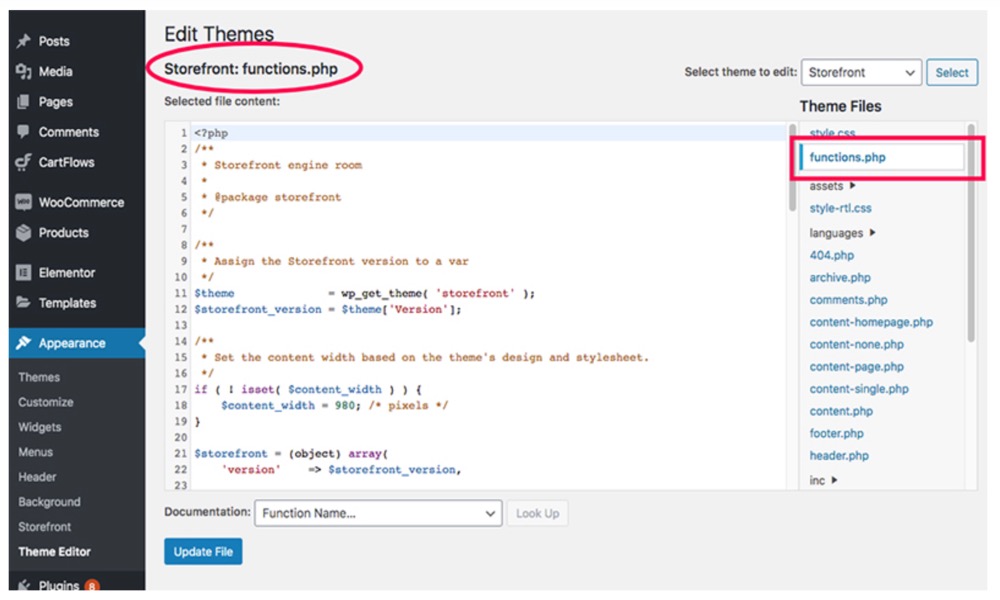The width and height of the screenshot is (1000, 600).
Task: Open archive.php theme file
Action: [840, 277]
